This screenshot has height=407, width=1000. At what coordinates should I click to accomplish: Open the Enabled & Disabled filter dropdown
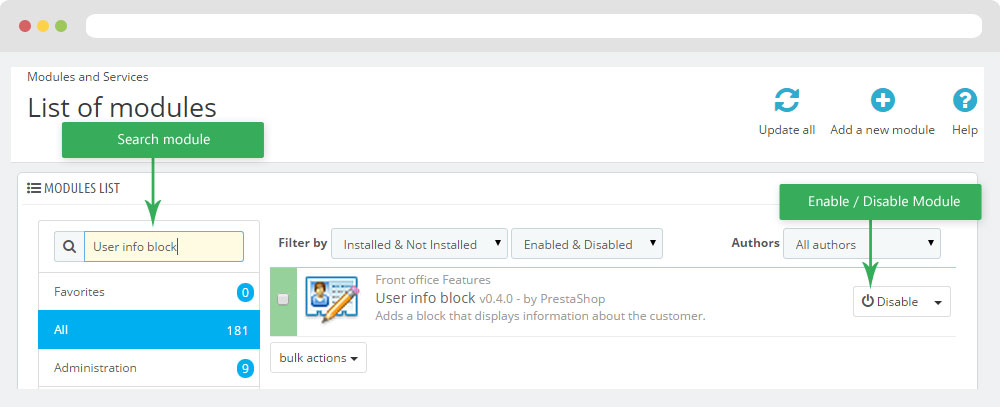(x=586, y=244)
